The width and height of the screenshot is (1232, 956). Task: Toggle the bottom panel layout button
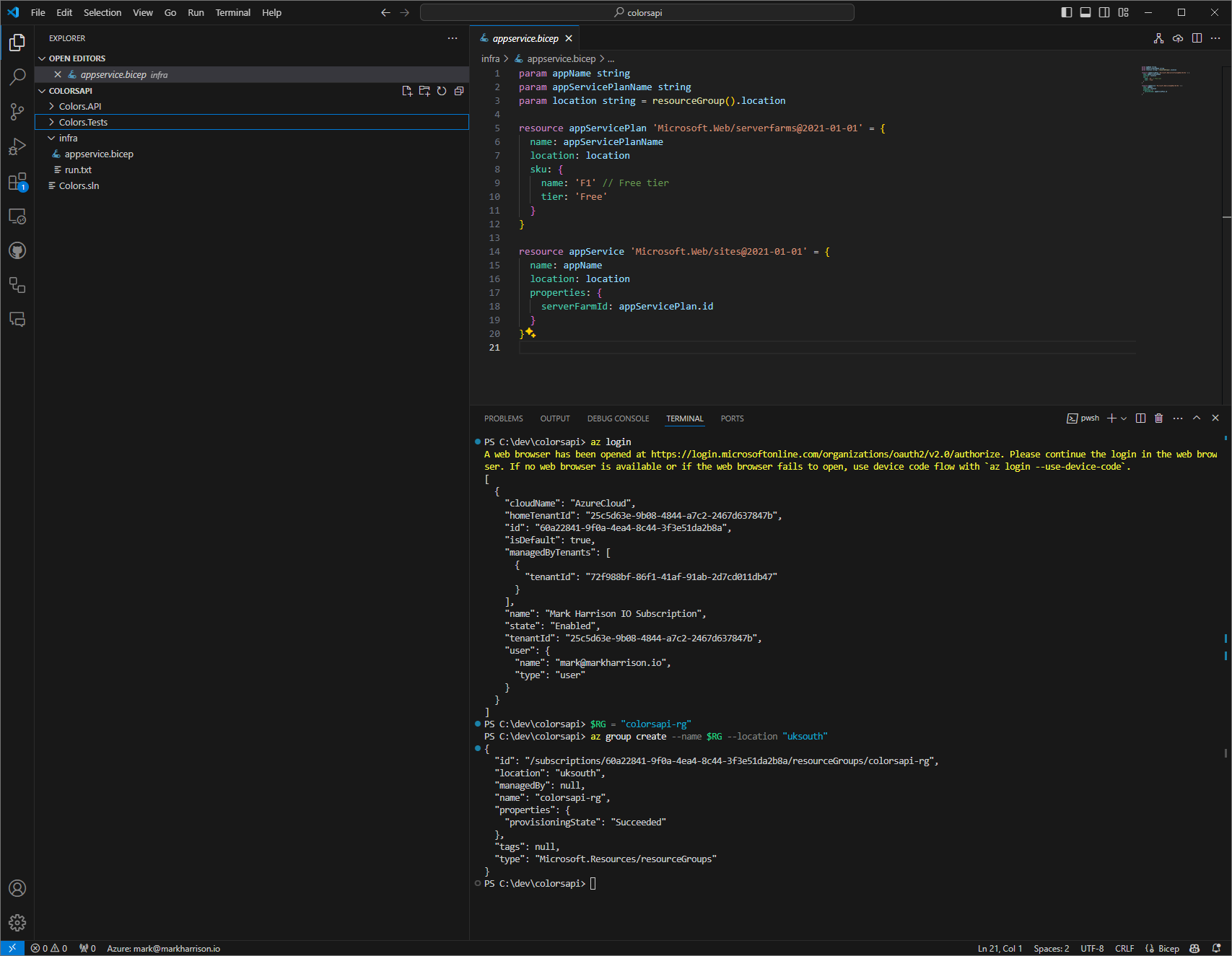[x=1085, y=12]
